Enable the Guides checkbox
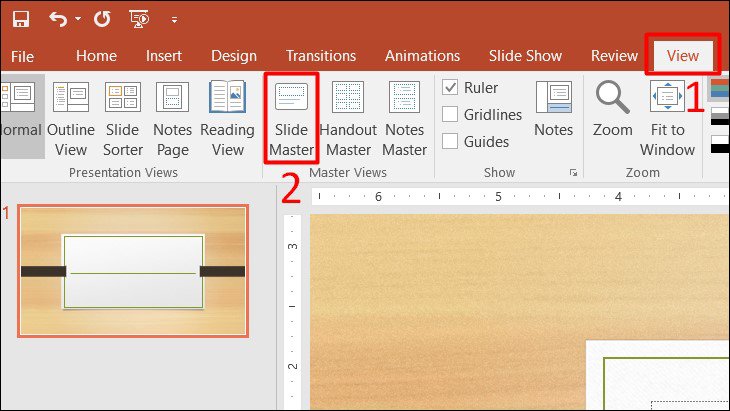Viewport: 730px width, 411px height. point(450,141)
